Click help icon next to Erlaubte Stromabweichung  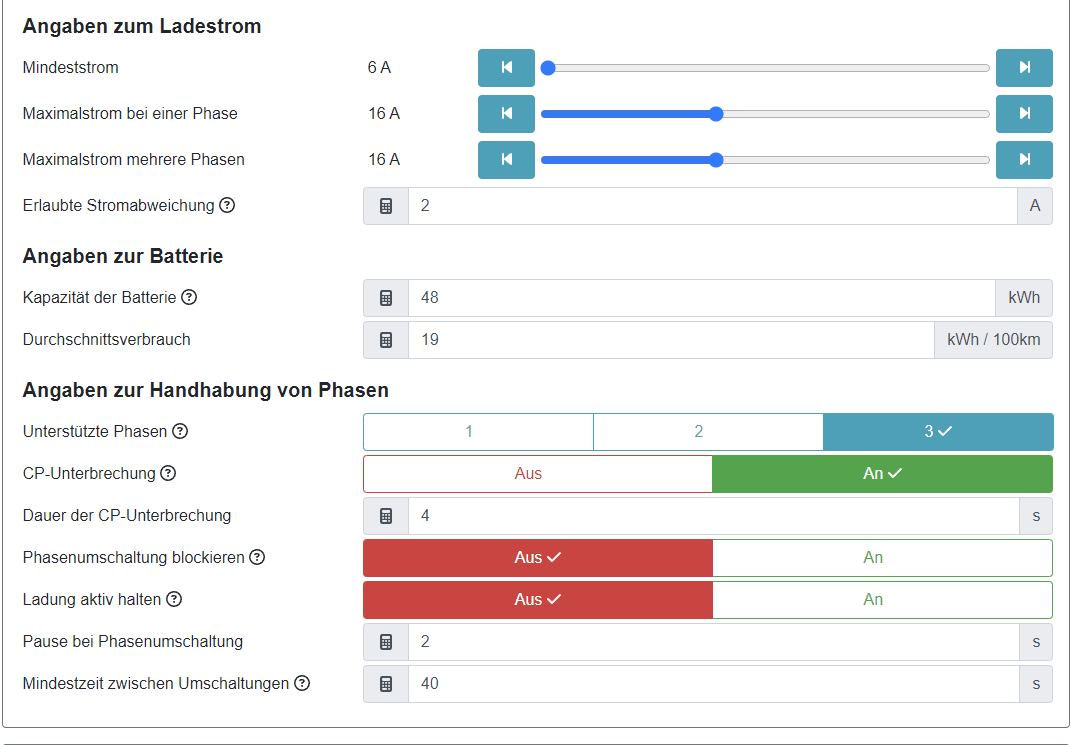(x=227, y=205)
